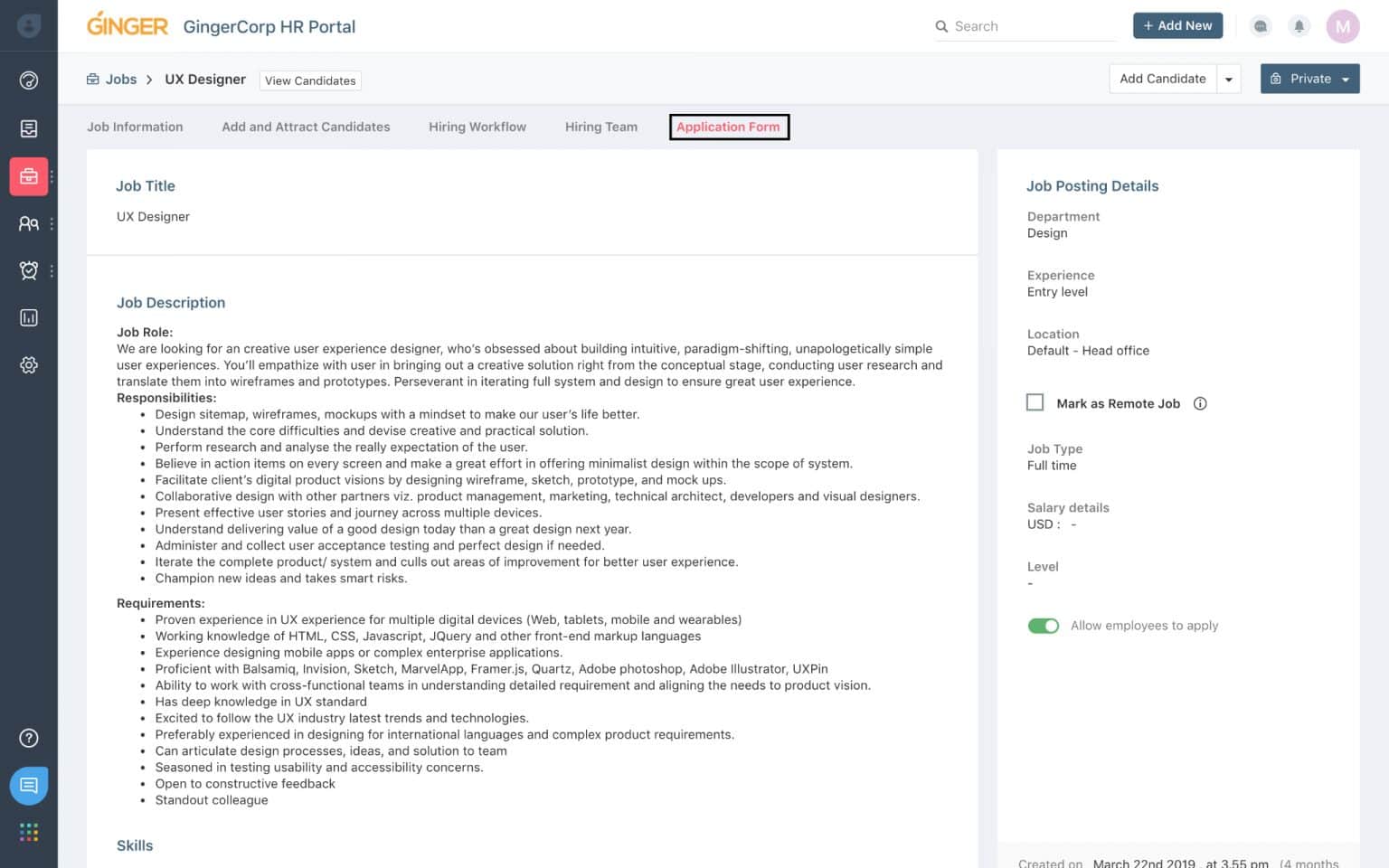Open the apps grid launcher icon
Screen dimensions: 1389x868
29,832
